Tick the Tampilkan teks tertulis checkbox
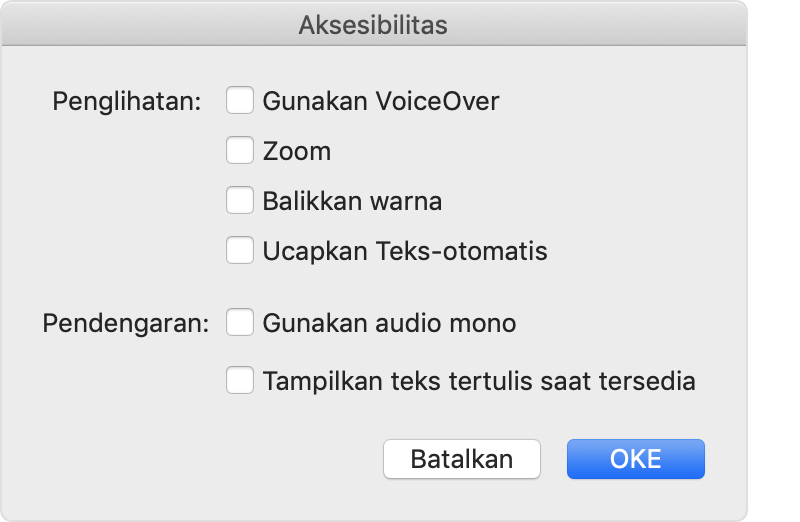Image resolution: width=800 pixels, height=522 pixels. 240,381
